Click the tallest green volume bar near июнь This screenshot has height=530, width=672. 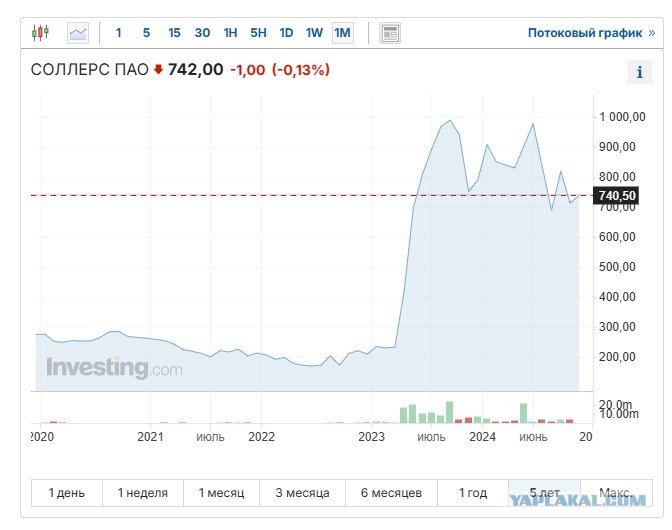pyautogui.click(x=523, y=413)
